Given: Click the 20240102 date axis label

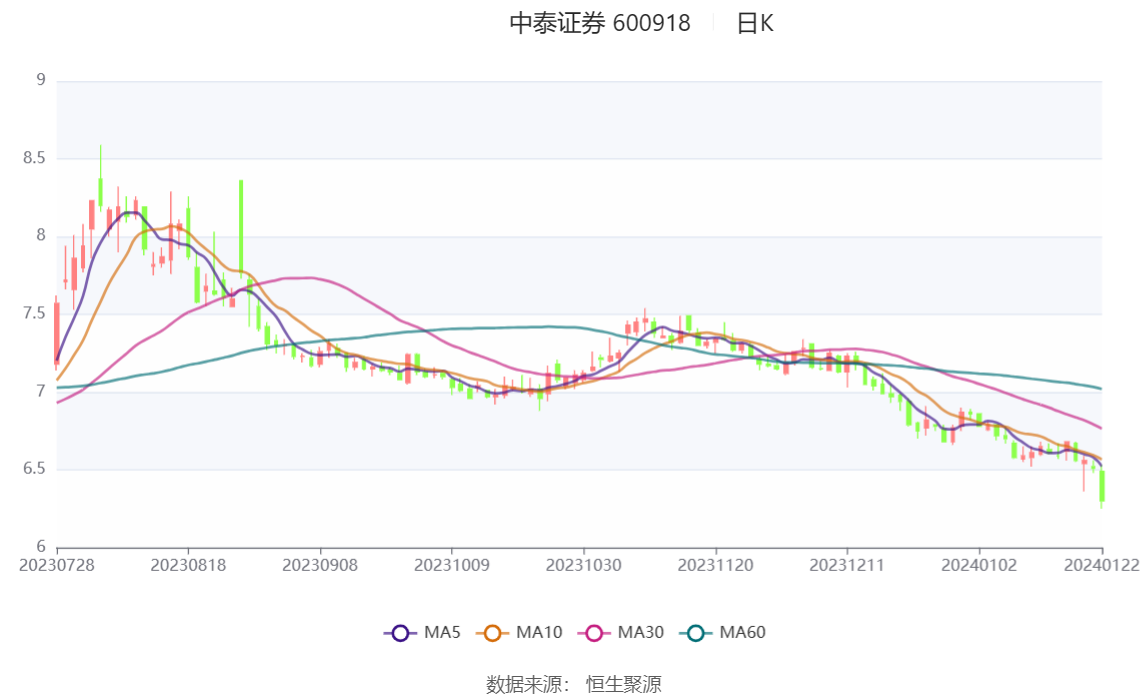Looking at the screenshot, I should point(979,566).
